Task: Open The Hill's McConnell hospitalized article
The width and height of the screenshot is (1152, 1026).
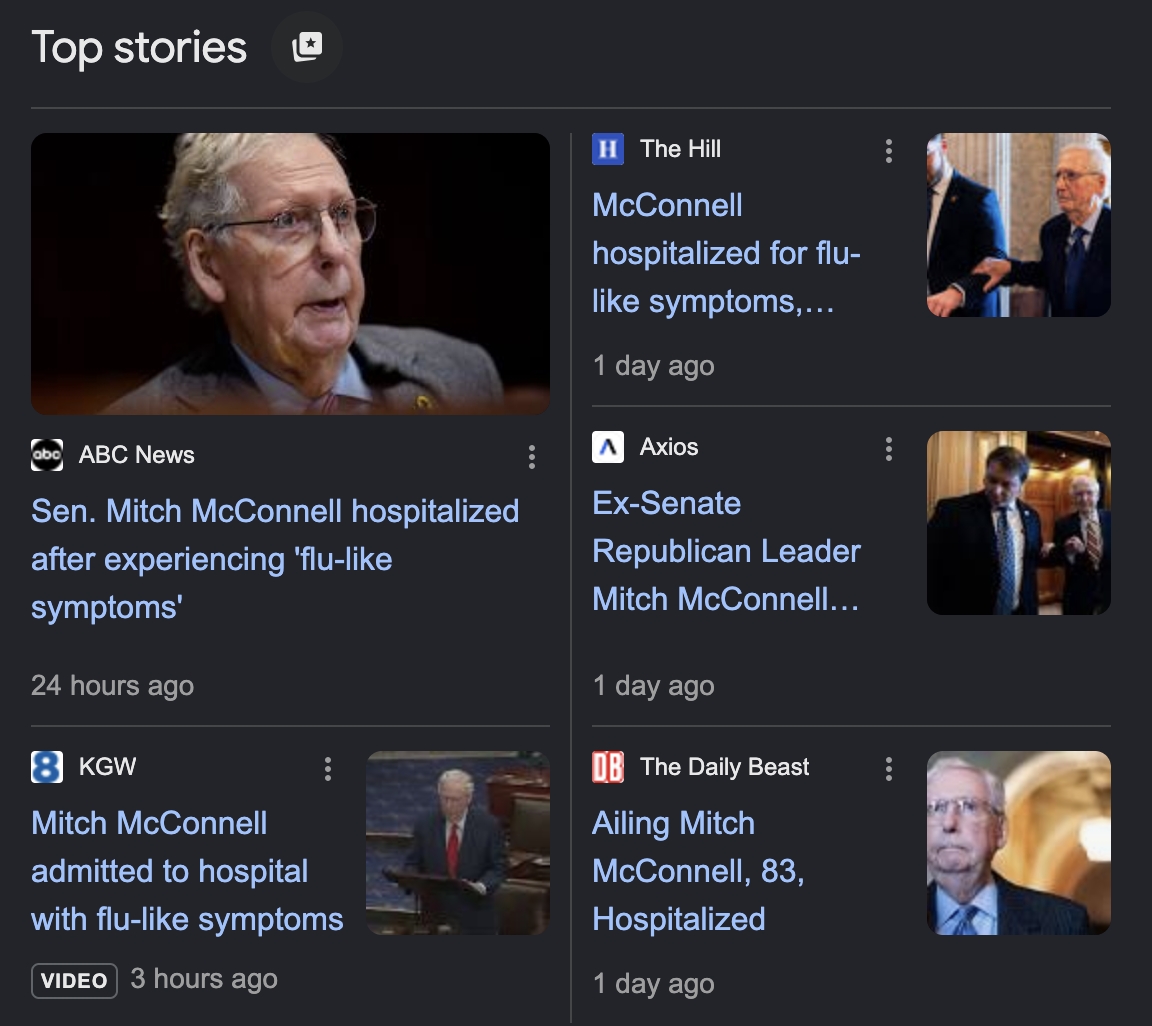Action: tap(726, 253)
